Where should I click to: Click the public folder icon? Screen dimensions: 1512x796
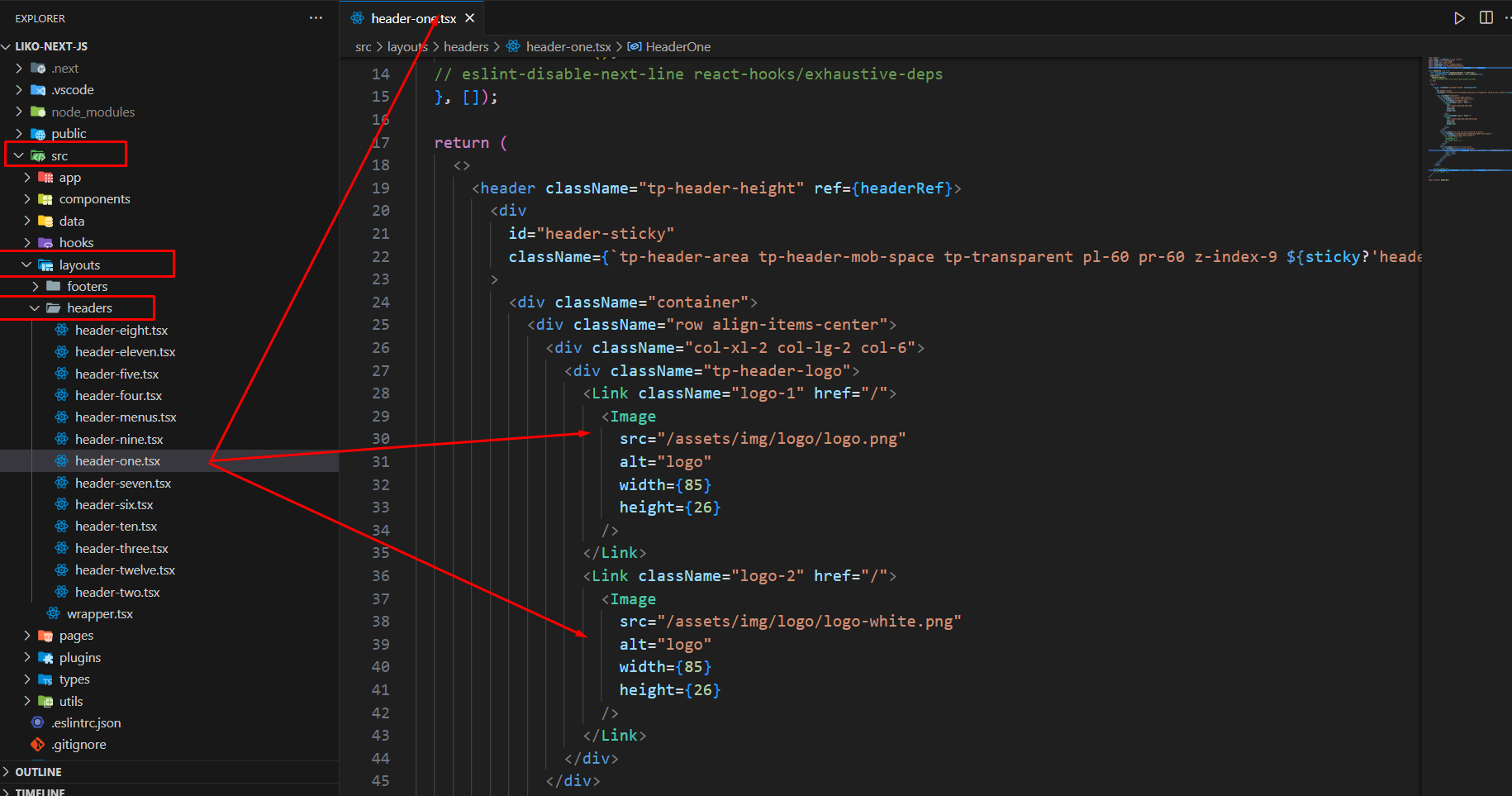(x=38, y=134)
